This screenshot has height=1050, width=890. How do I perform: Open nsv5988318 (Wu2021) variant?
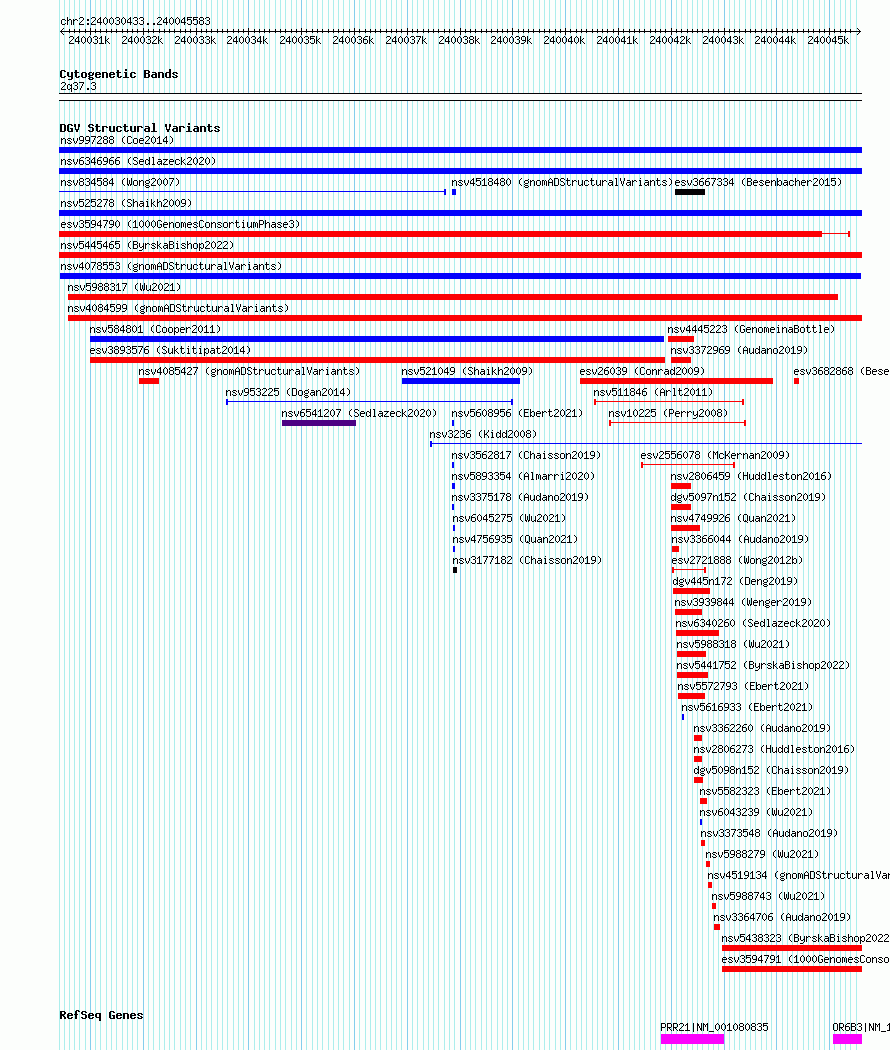(x=733, y=644)
